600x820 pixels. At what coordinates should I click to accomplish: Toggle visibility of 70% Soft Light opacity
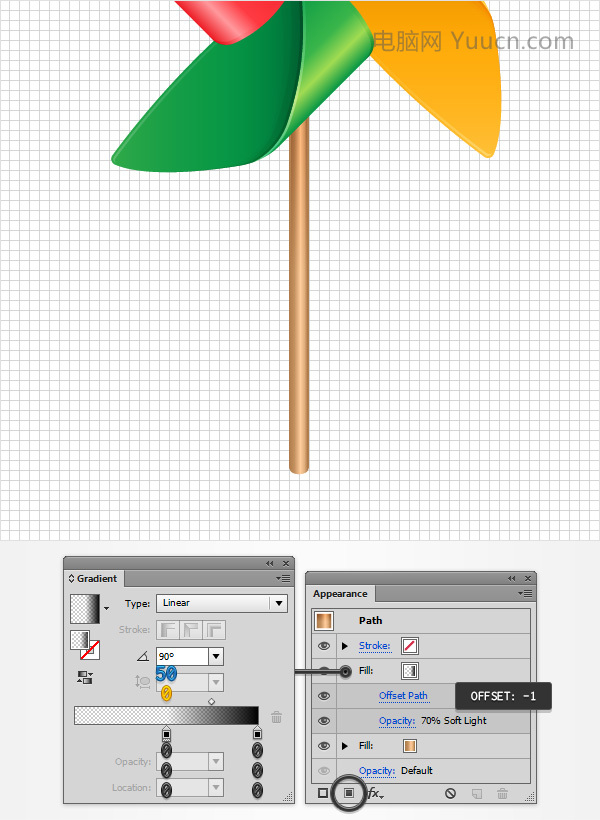[x=324, y=721]
